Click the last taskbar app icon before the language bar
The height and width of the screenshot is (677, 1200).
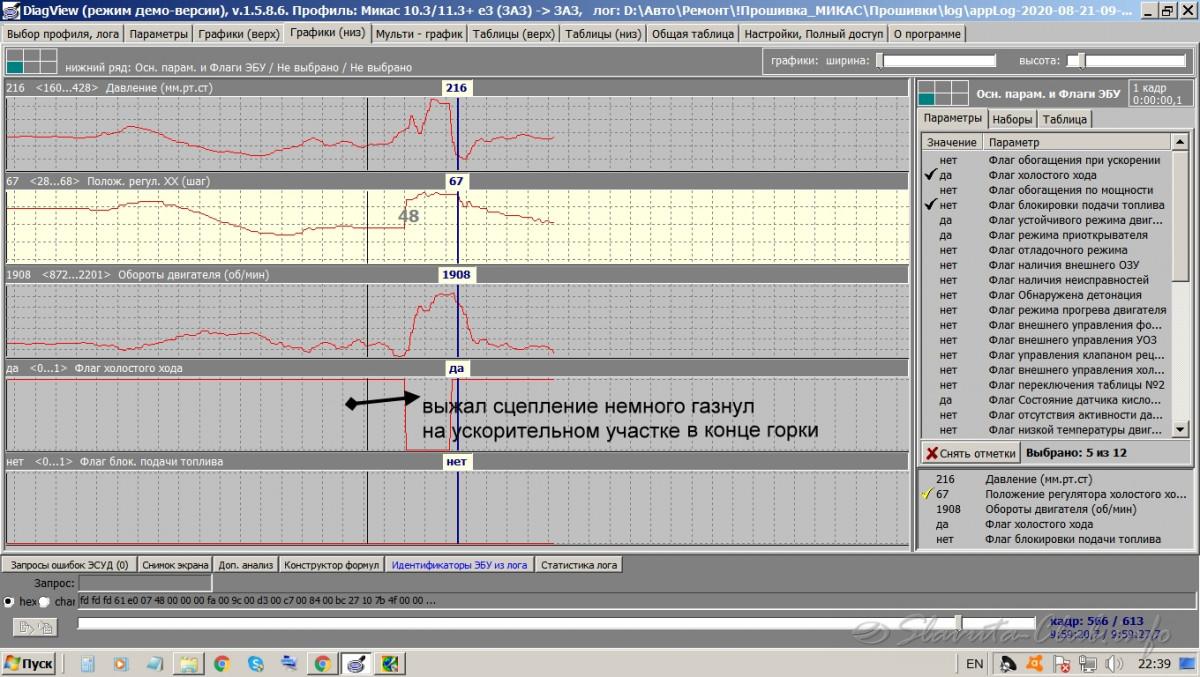[389, 663]
